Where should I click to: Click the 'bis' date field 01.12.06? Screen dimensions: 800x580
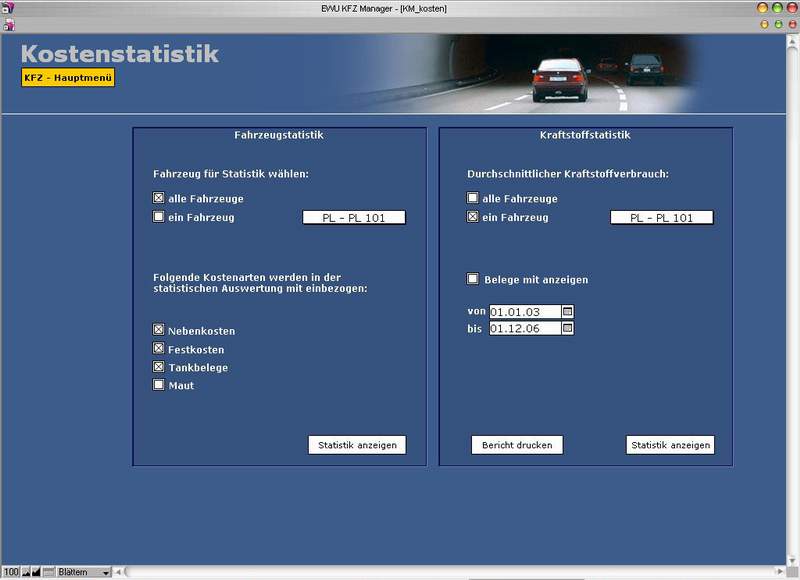pos(525,328)
